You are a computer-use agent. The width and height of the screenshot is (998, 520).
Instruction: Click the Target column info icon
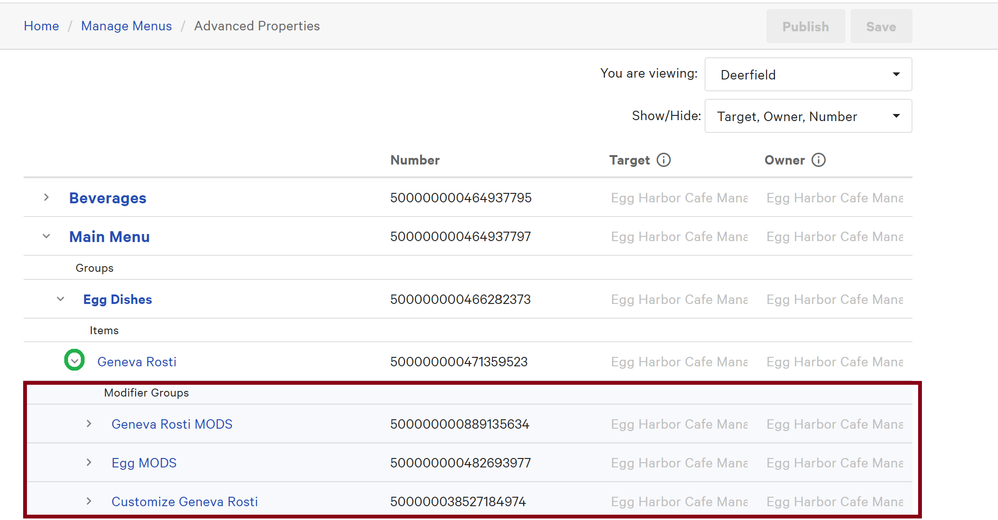pos(663,160)
